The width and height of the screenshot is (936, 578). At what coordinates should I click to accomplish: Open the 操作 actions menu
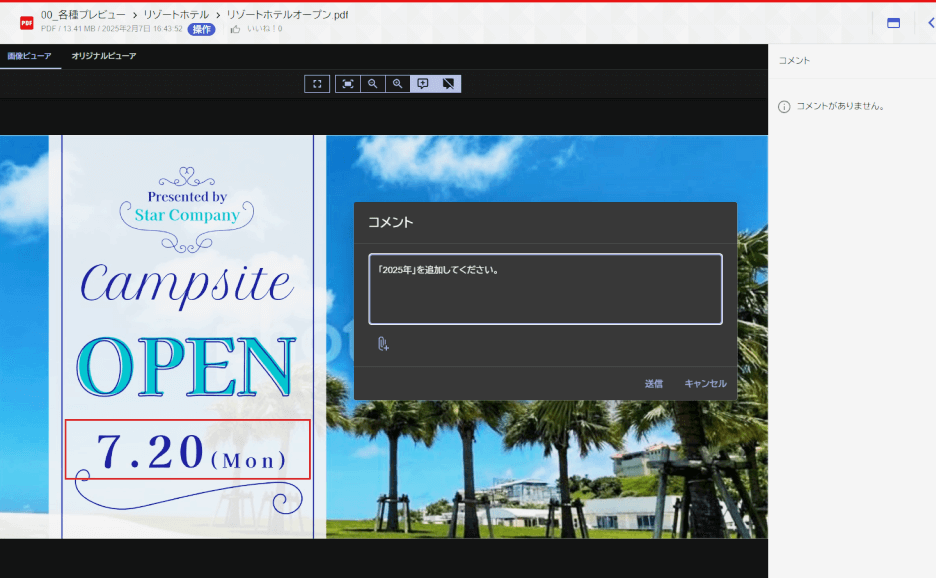coord(201,29)
